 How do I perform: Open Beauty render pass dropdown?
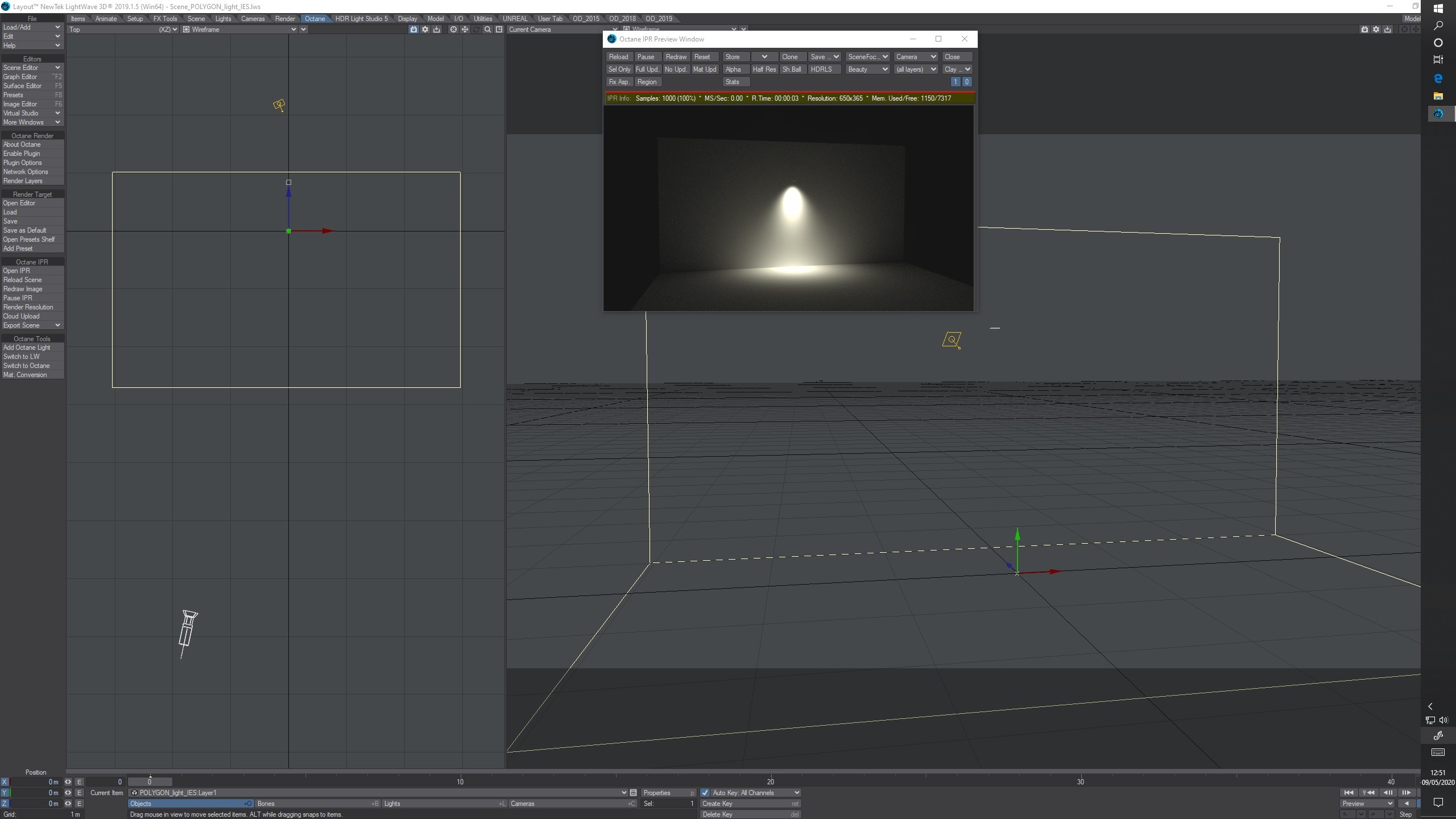pos(867,69)
